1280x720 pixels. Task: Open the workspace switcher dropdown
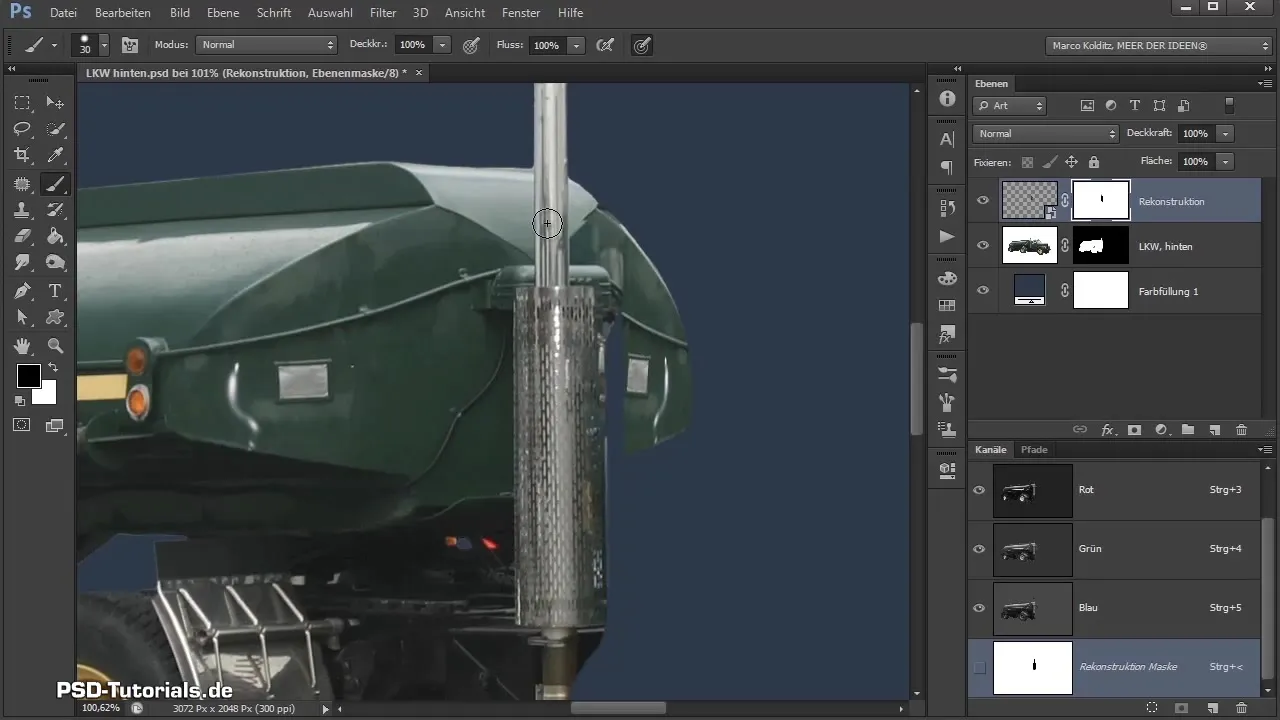click(1158, 45)
